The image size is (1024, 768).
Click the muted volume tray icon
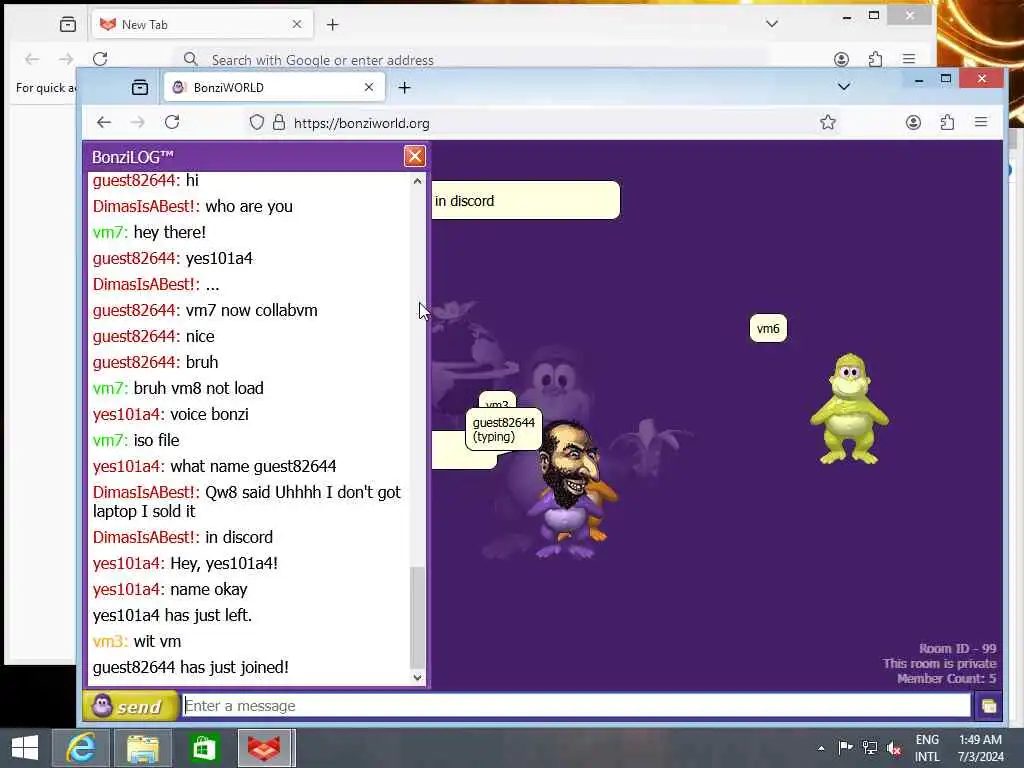[894, 748]
